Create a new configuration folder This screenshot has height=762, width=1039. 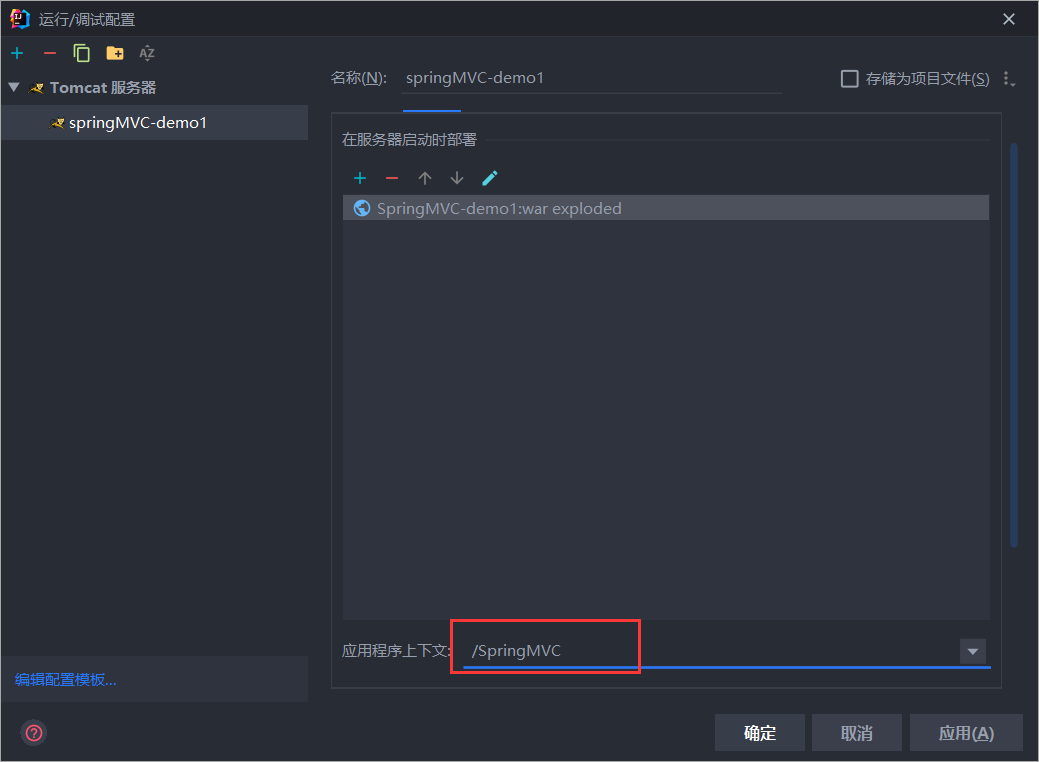115,53
